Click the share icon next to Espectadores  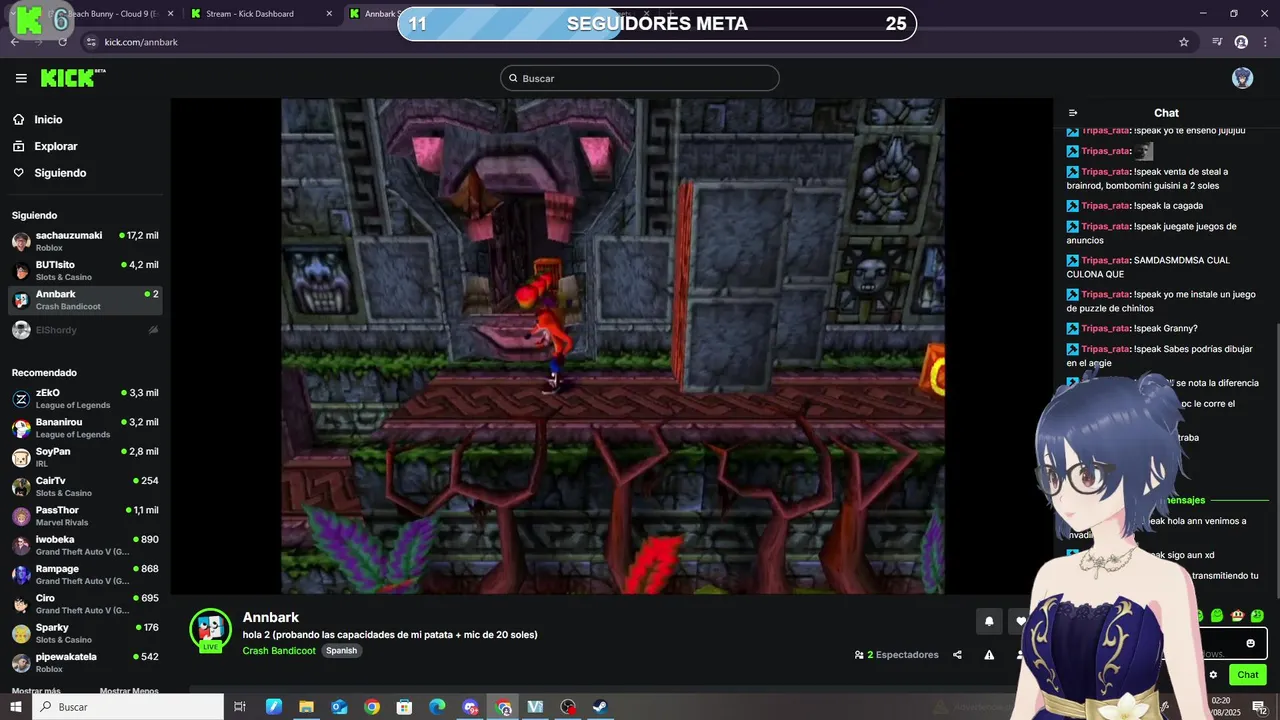(957, 655)
